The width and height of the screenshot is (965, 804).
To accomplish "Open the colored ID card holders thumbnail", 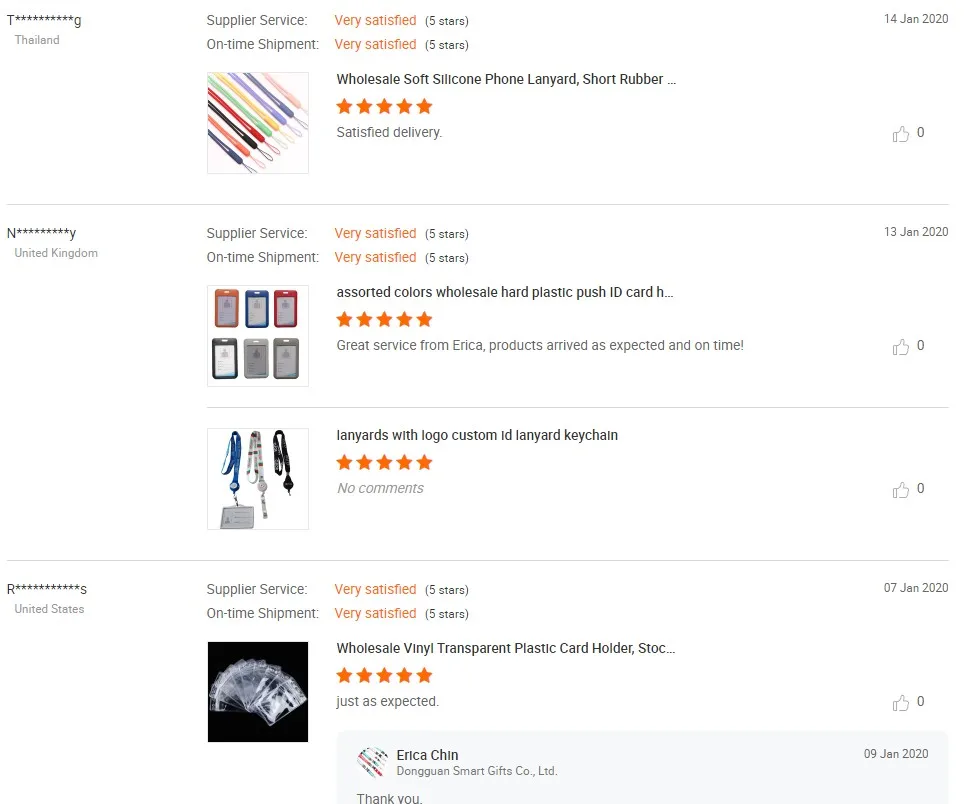I will [x=258, y=336].
